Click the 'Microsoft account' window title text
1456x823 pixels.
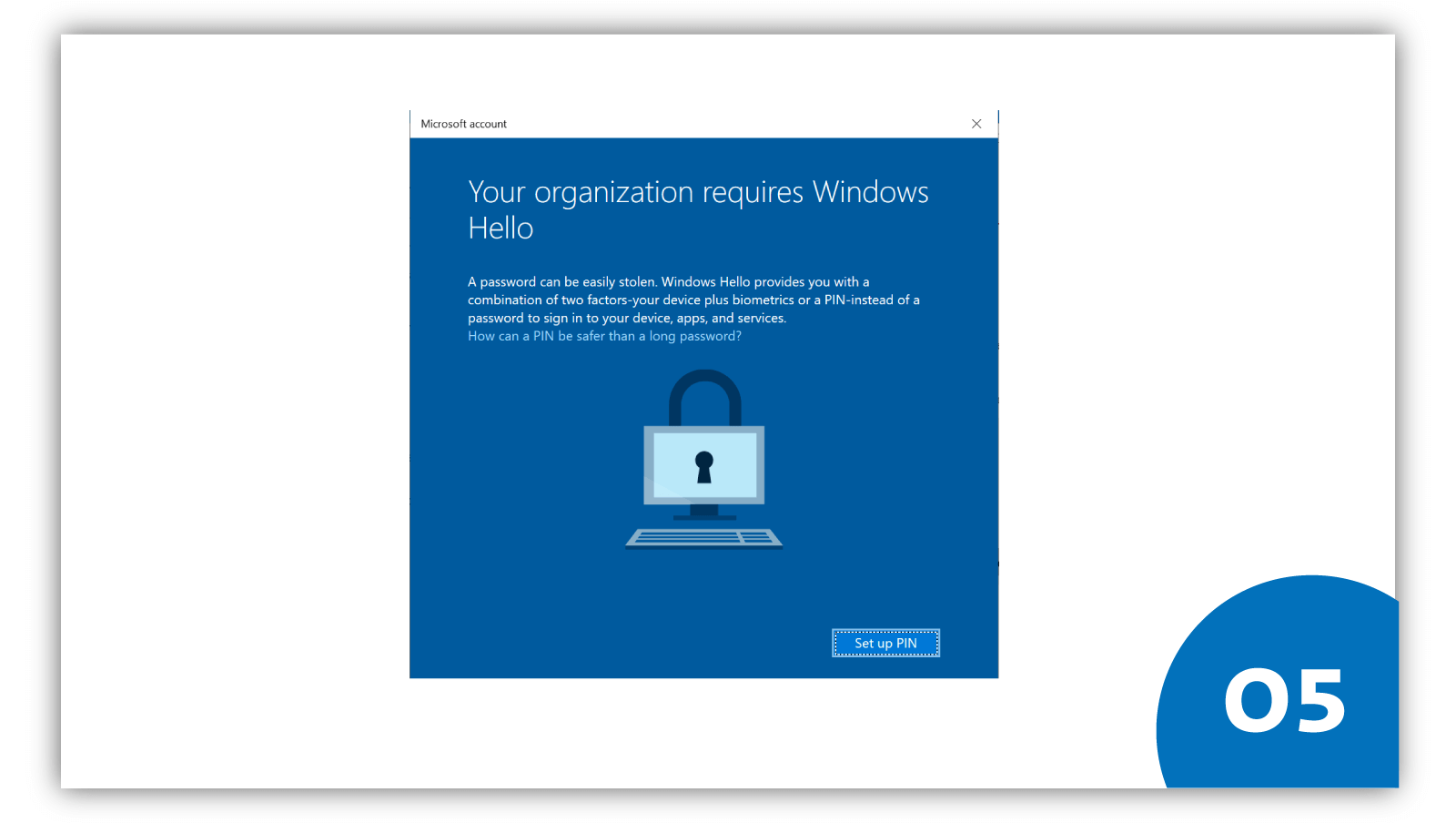463,124
